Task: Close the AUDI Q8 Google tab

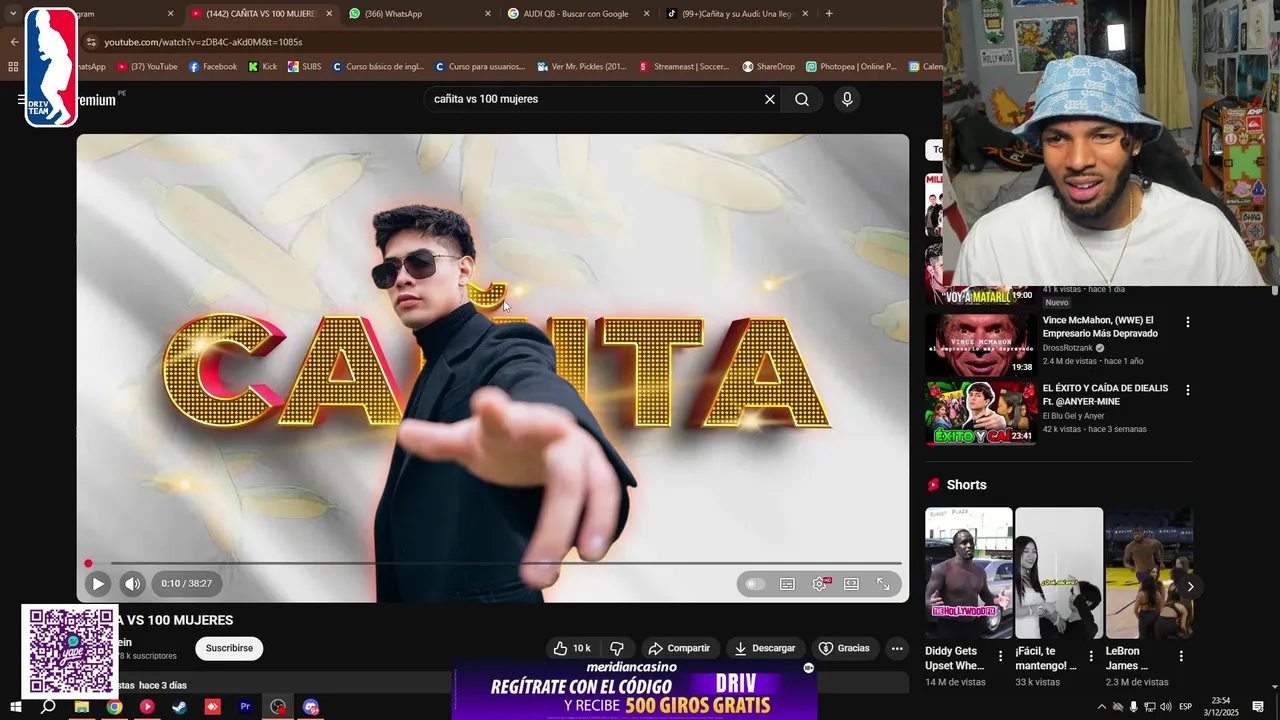Action: pos(646,14)
